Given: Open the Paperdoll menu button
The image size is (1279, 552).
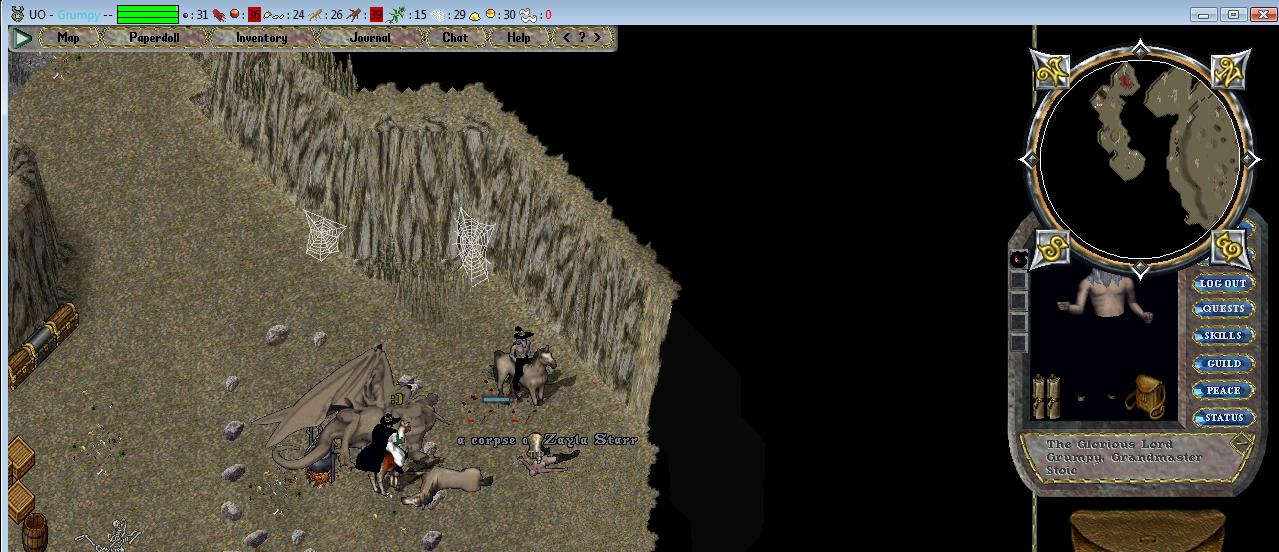Looking at the screenshot, I should click(154, 38).
